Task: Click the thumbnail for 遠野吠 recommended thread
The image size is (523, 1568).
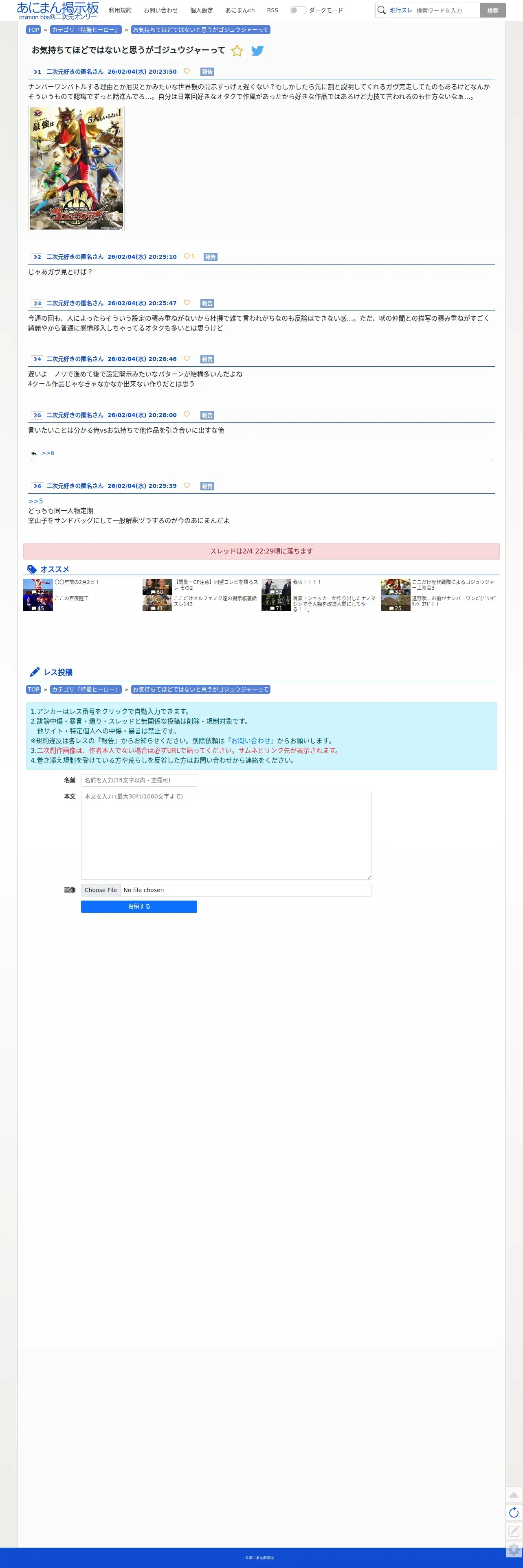Action: [396, 603]
